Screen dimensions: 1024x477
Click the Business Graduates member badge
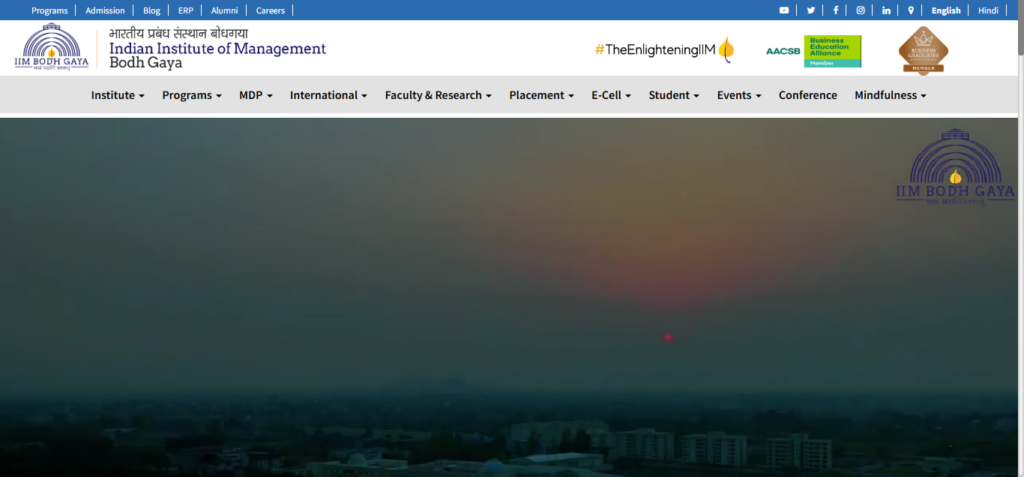923,50
